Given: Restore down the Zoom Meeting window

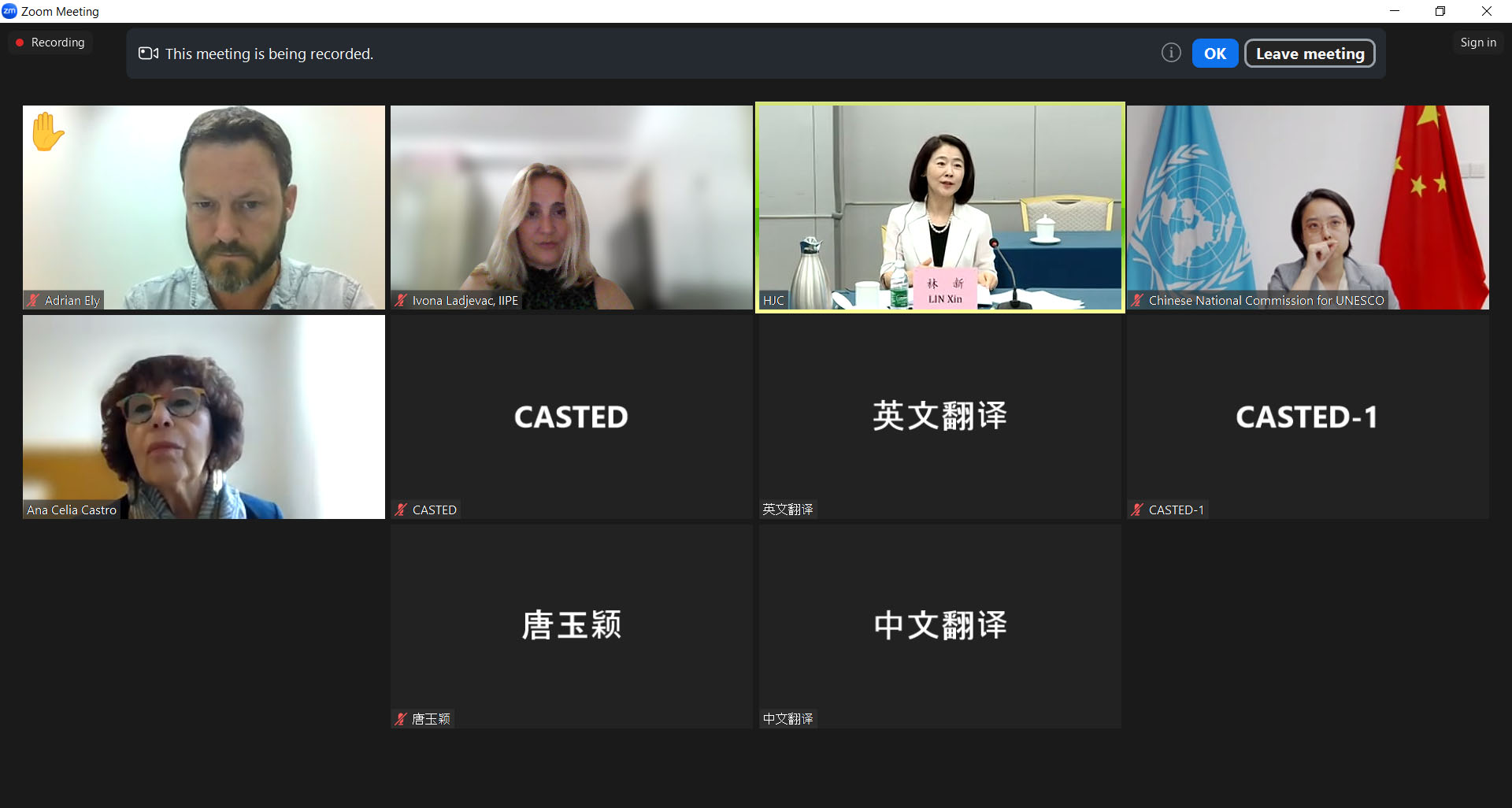Looking at the screenshot, I should 1440,11.
